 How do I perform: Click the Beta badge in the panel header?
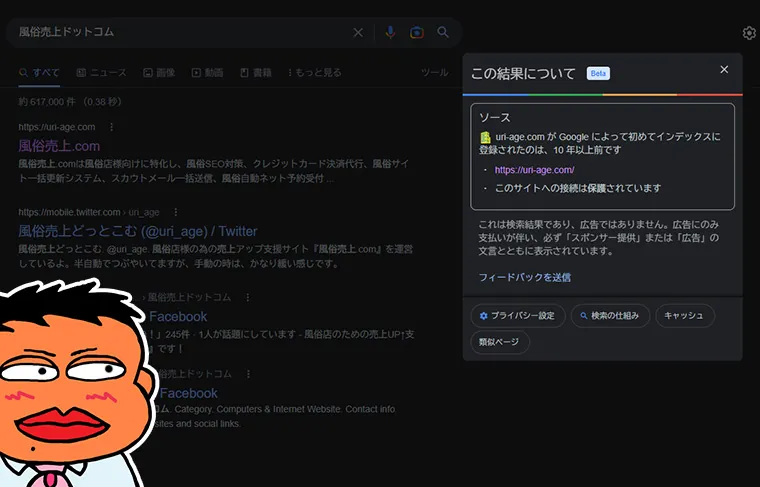[x=598, y=73]
